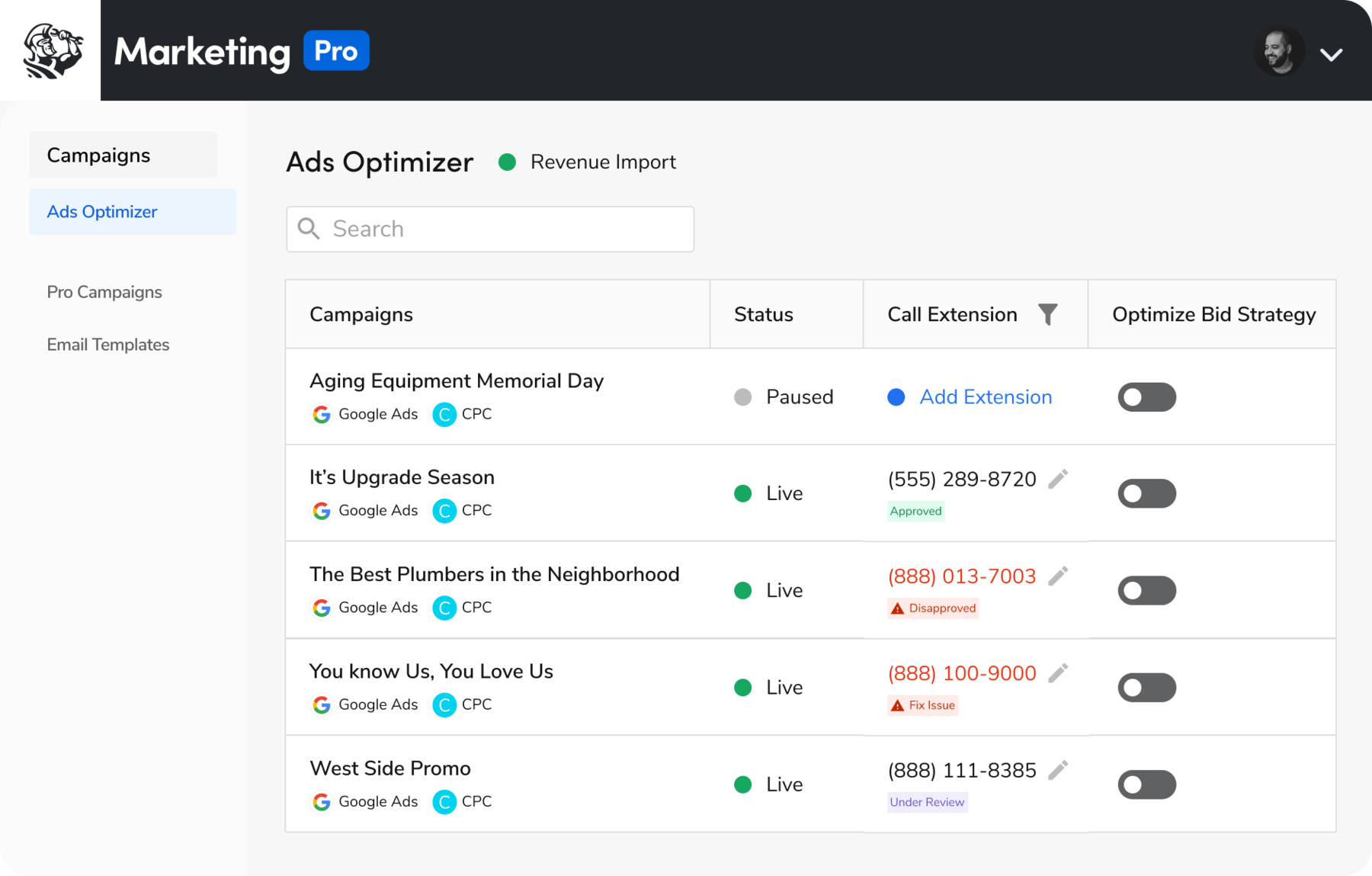Image resolution: width=1372 pixels, height=876 pixels.
Task: Select the Campaigns sidebar entry
Action: click(x=98, y=154)
